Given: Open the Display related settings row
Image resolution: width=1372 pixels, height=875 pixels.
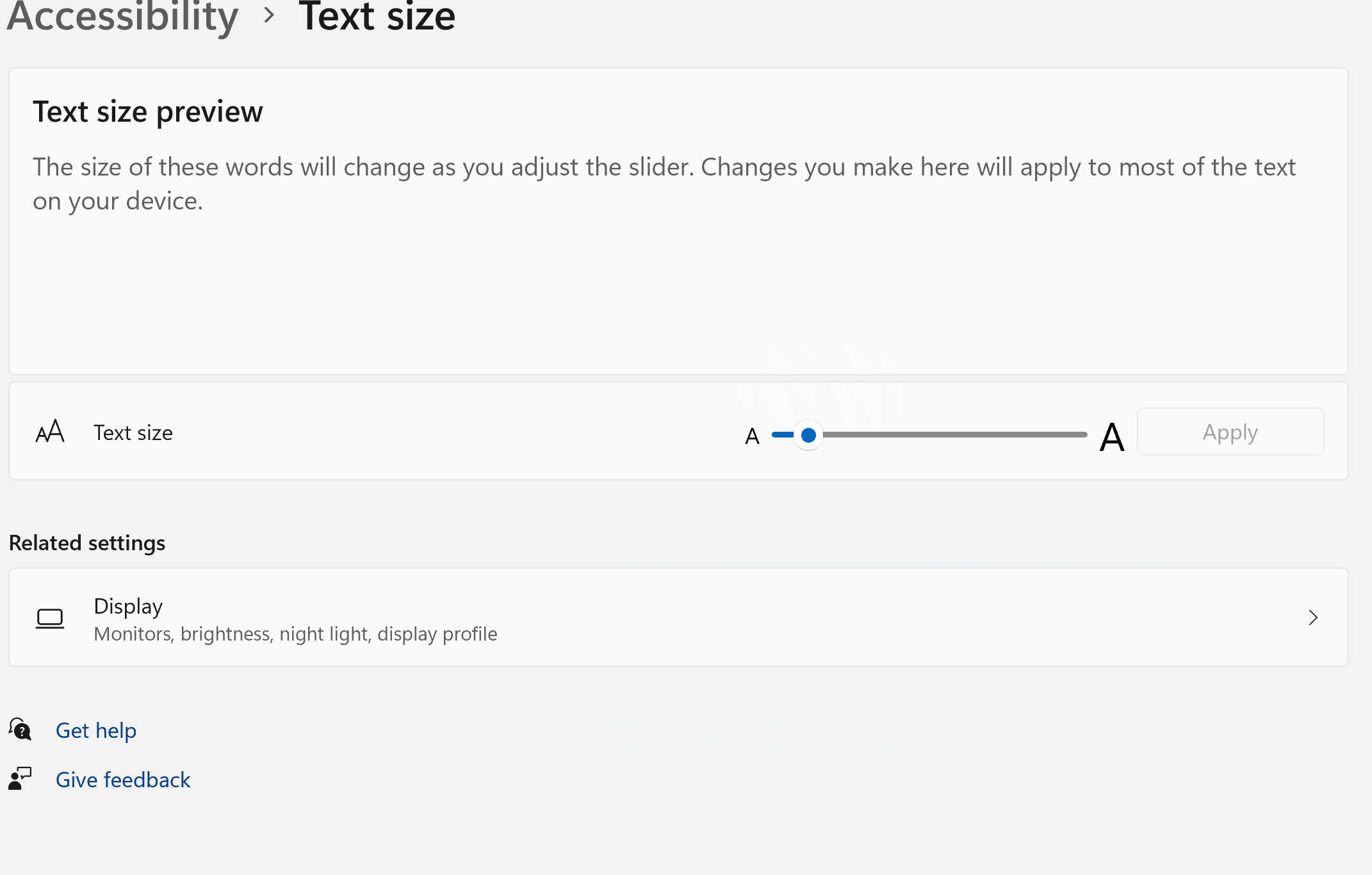Looking at the screenshot, I should click(678, 617).
